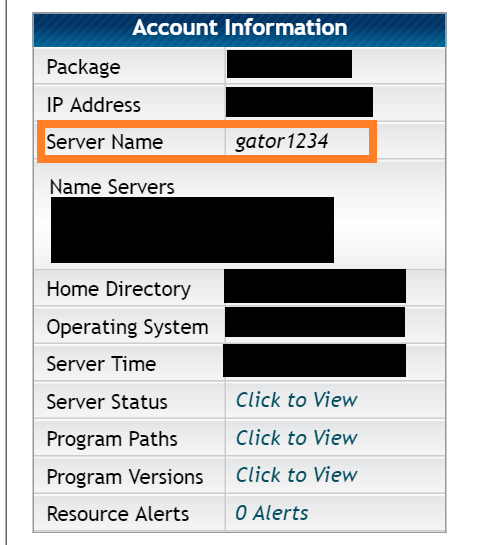Image resolution: width=484 pixels, height=545 pixels.
Task: Open Program Paths Click to View link
Action: (297, 437)
